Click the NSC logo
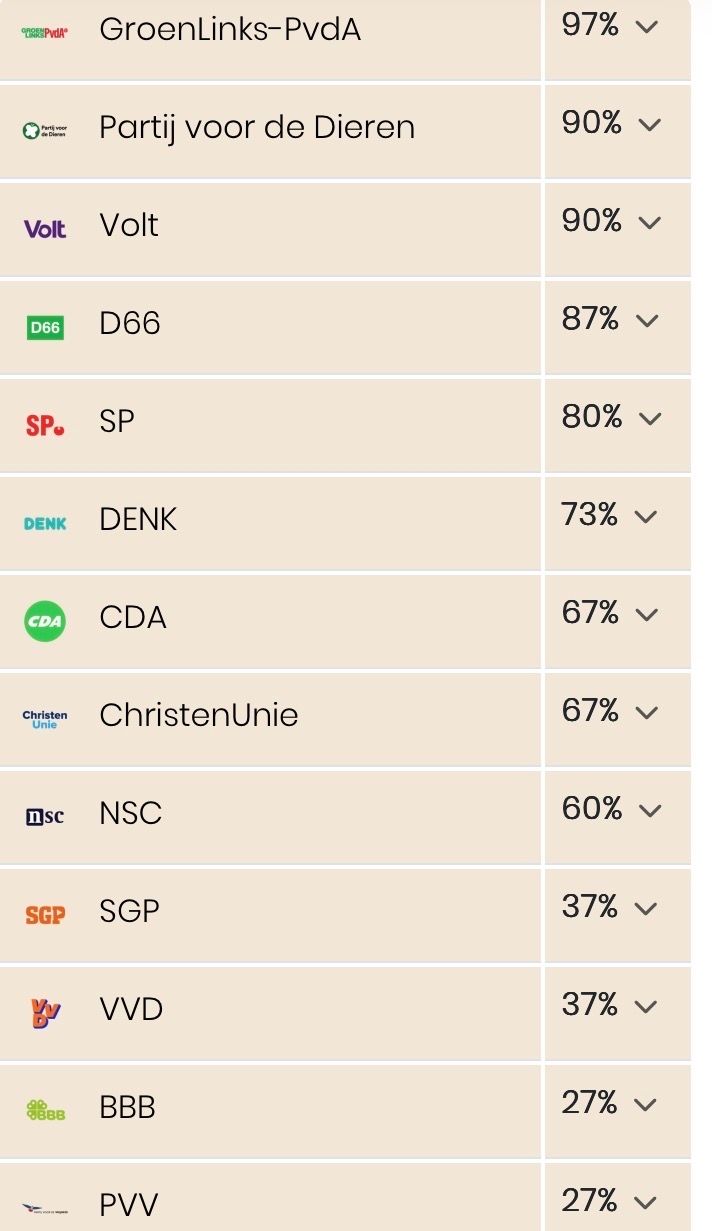Screen dimensions: 712x1231 click(45, 816)
